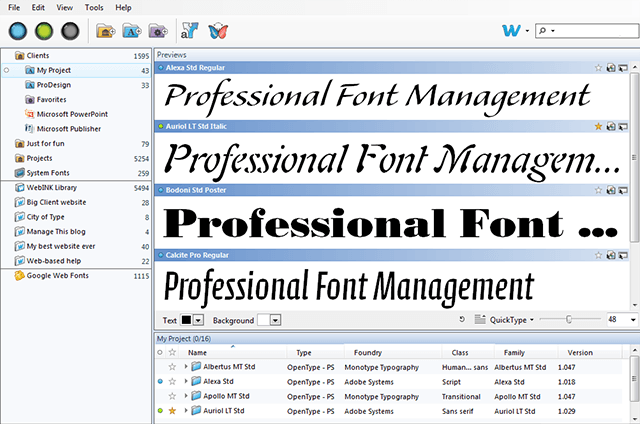Click the preview size slider handle
Image resolution: width=640 pixels, height=424 pixels.
click(x=569, y=320)
